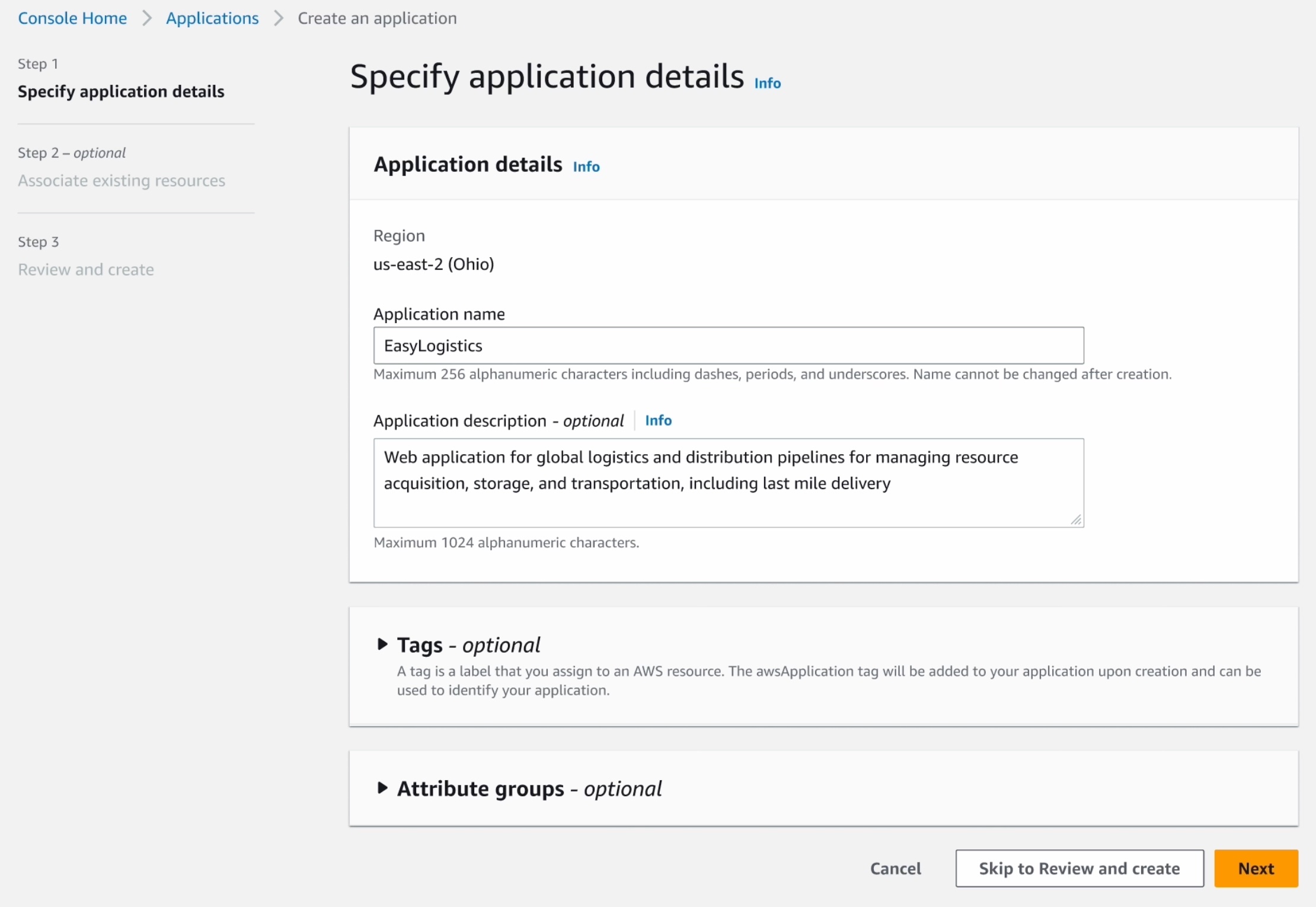The height and width of the screenshot is (907, 1316).
Task: Click breadcrumb chevron after Console Home
Action: 147,18
